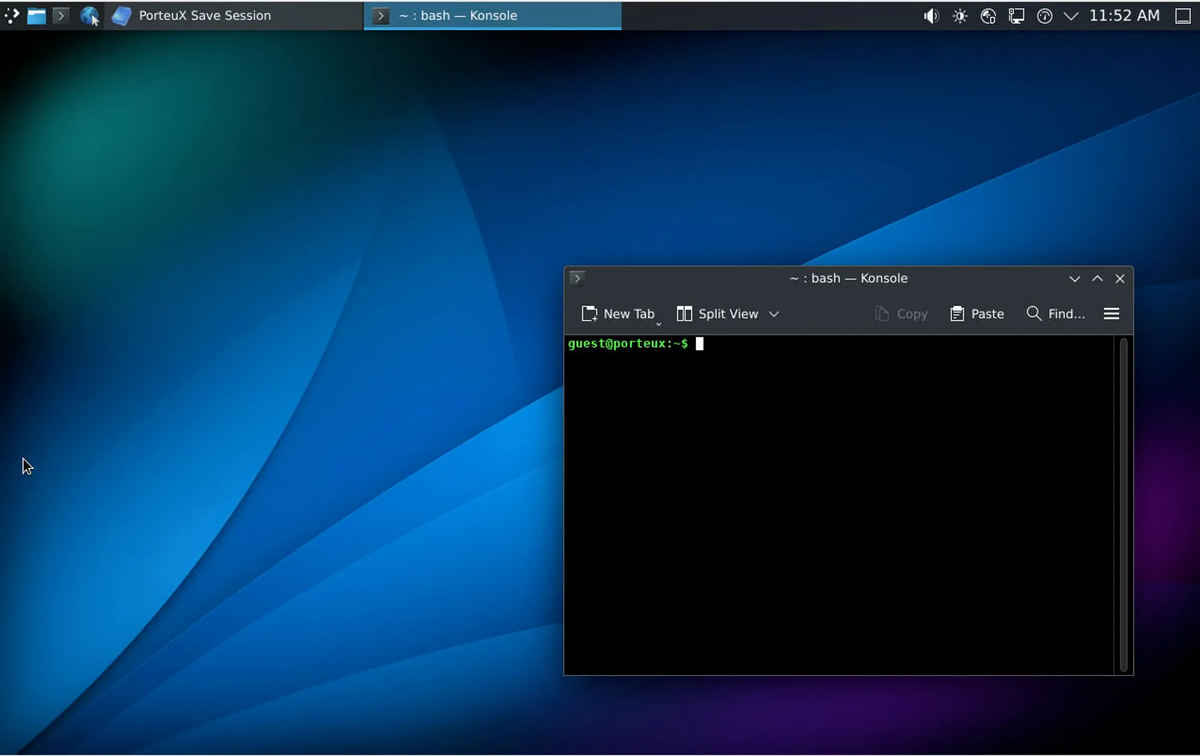Open the audio volume tray icon

(931, 16)
